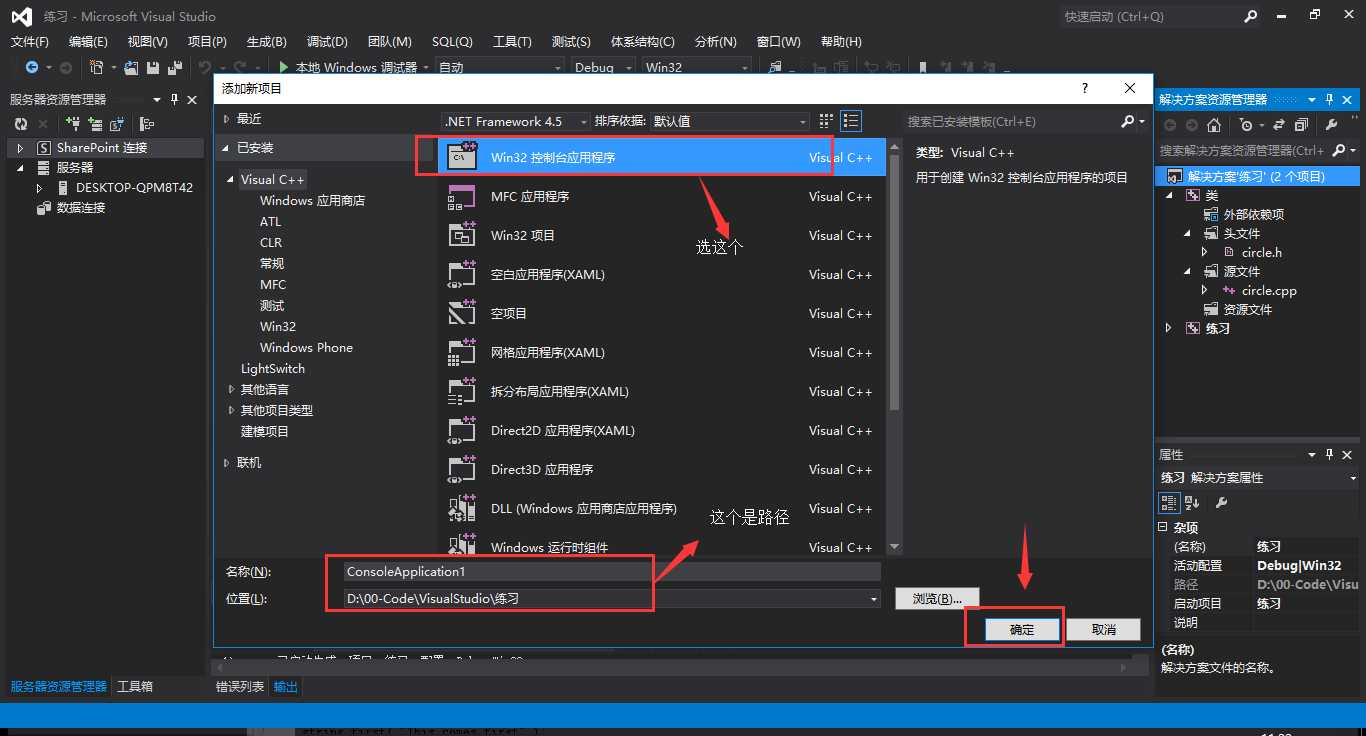The height and width of the screenshot is (736, 1366).
Task: Pin the Server Explorer panel
Action: (175, 99)
